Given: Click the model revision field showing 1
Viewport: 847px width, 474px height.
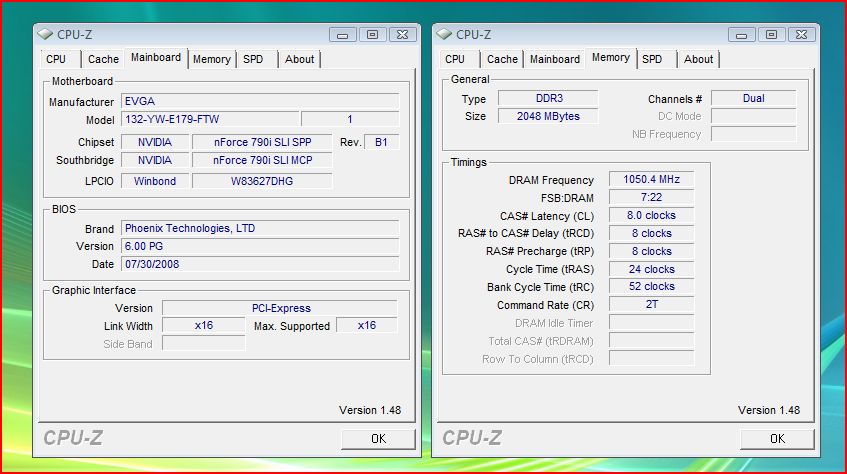Looking at the screenshot, I should click(350, 119).
